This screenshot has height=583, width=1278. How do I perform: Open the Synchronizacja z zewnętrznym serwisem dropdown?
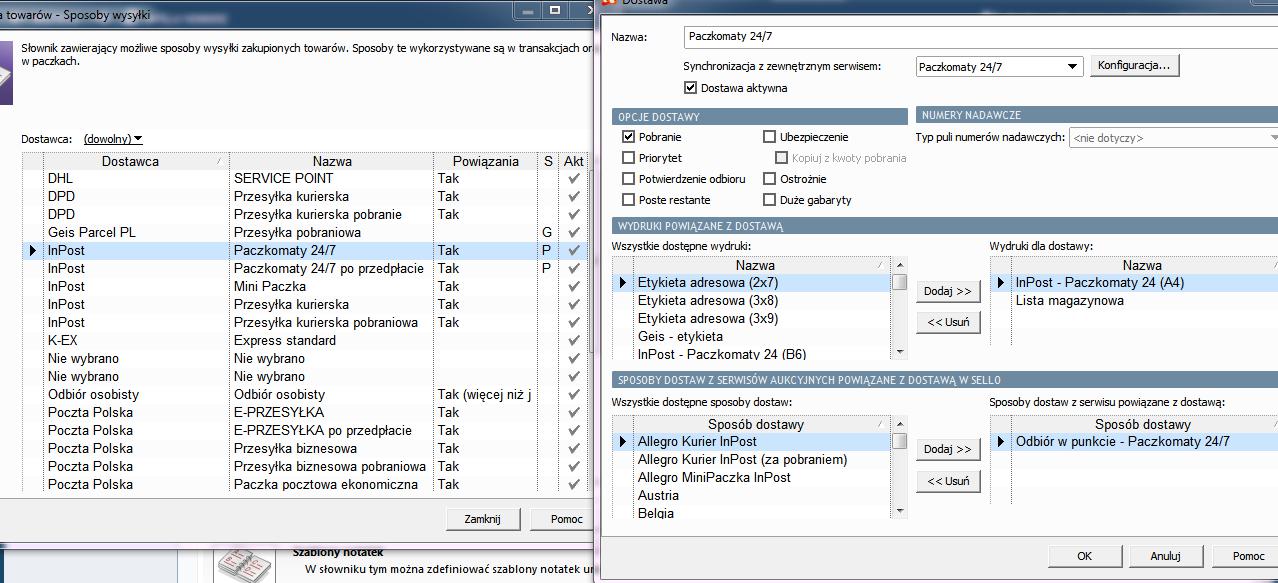tap(1072, 67)
